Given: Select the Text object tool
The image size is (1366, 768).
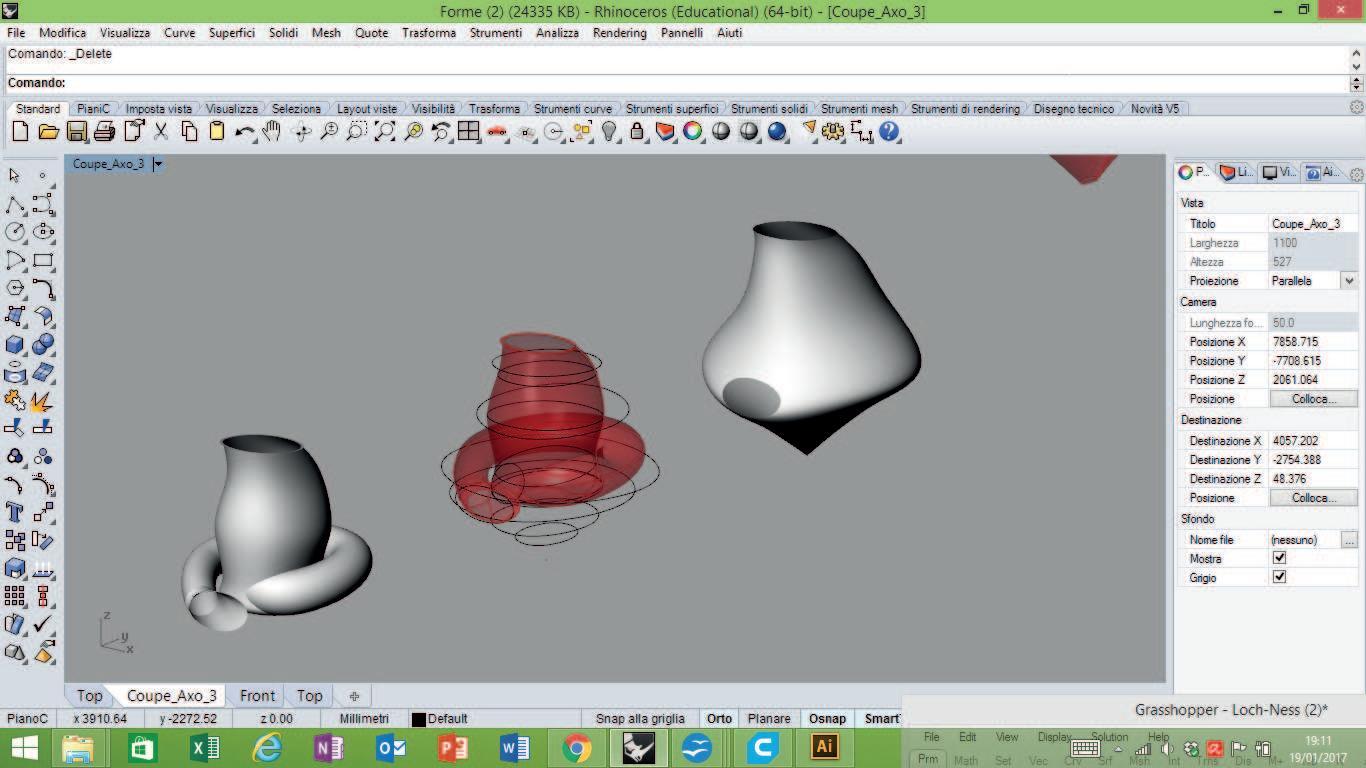Looking at the screenshot, I should pos(15,512).
